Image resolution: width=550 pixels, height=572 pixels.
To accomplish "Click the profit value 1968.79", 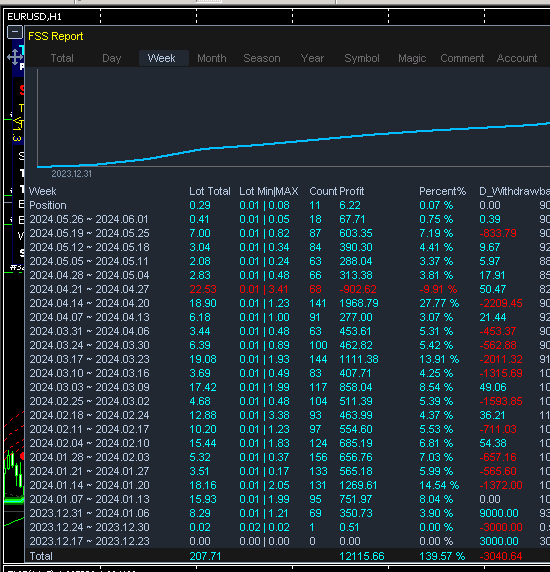I will coord(359,303).
